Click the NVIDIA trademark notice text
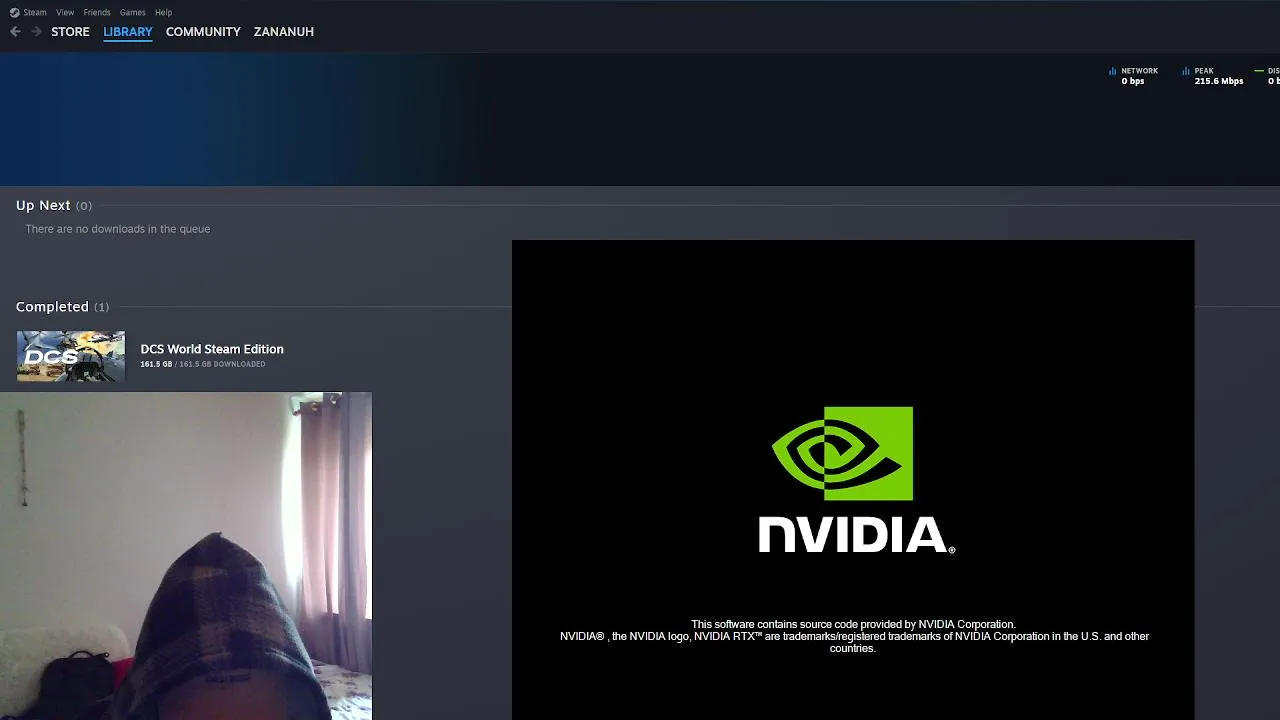This screenshot has height=720, width=1280. 854,636
